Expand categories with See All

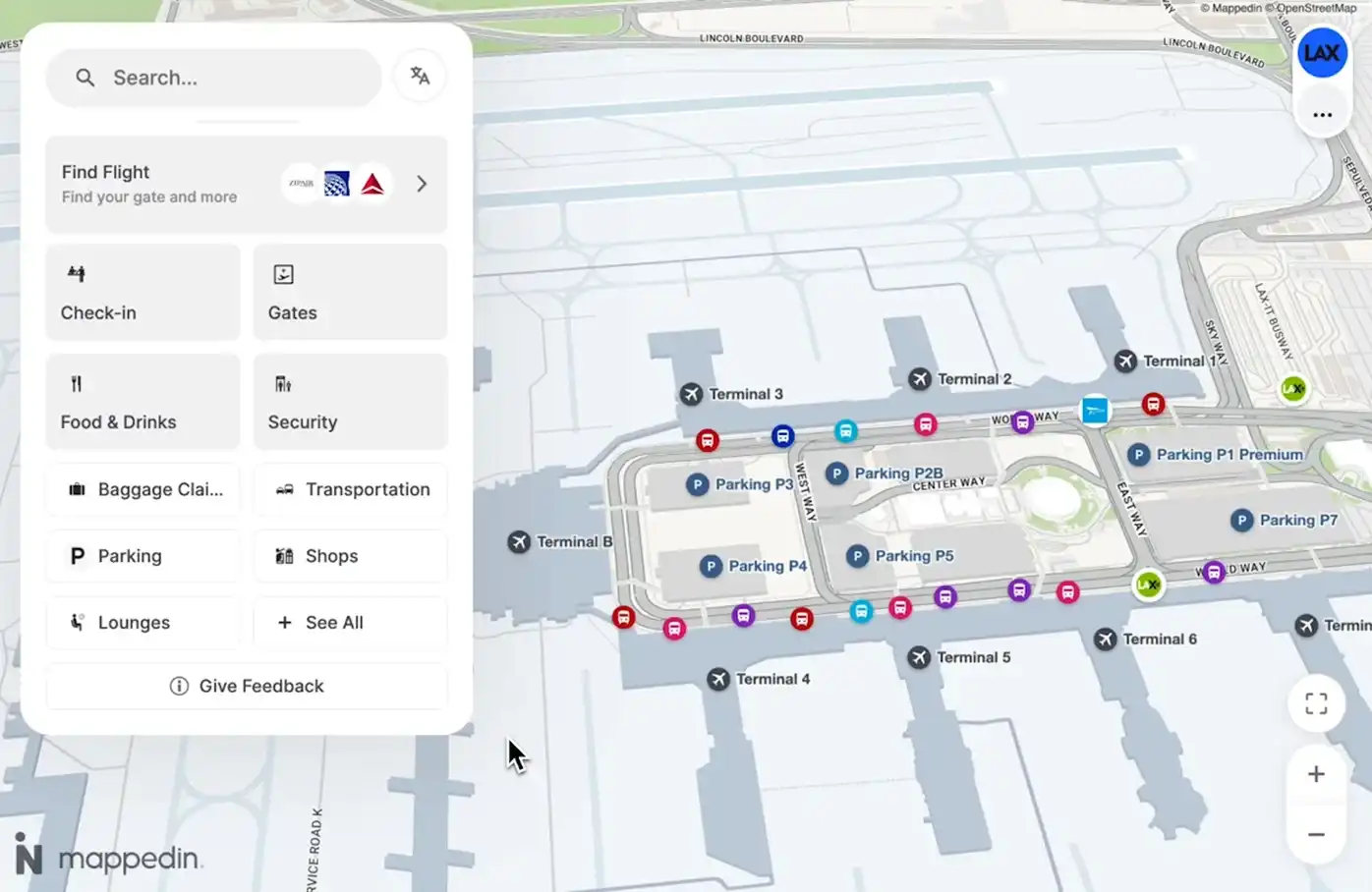350,623
